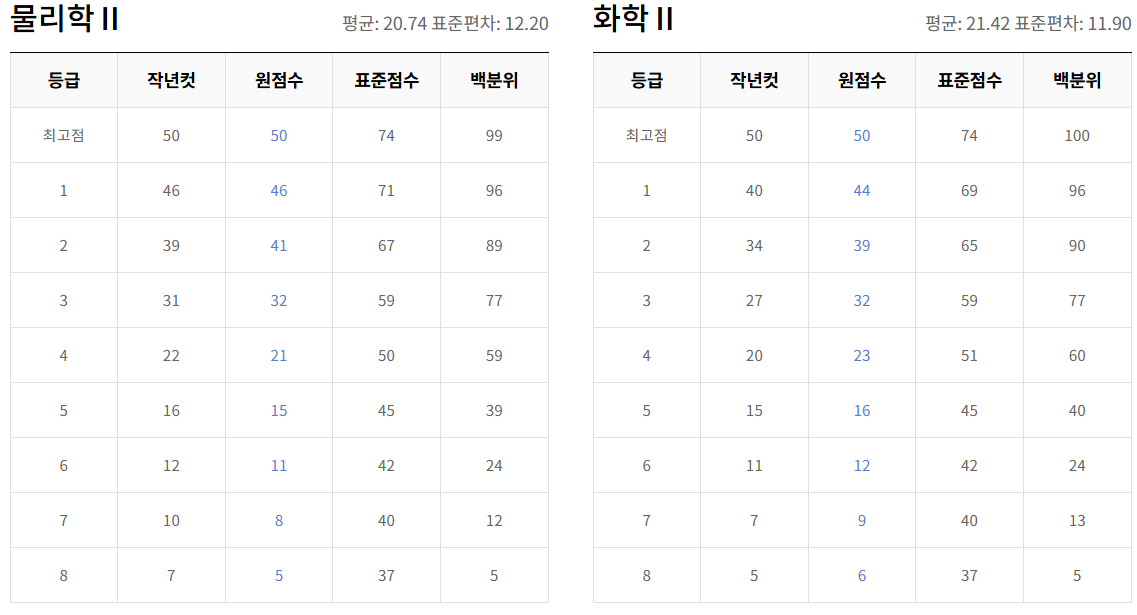Click the '평균: 21.42 표준편차: 11.90' statistics text

point(1028,24)
